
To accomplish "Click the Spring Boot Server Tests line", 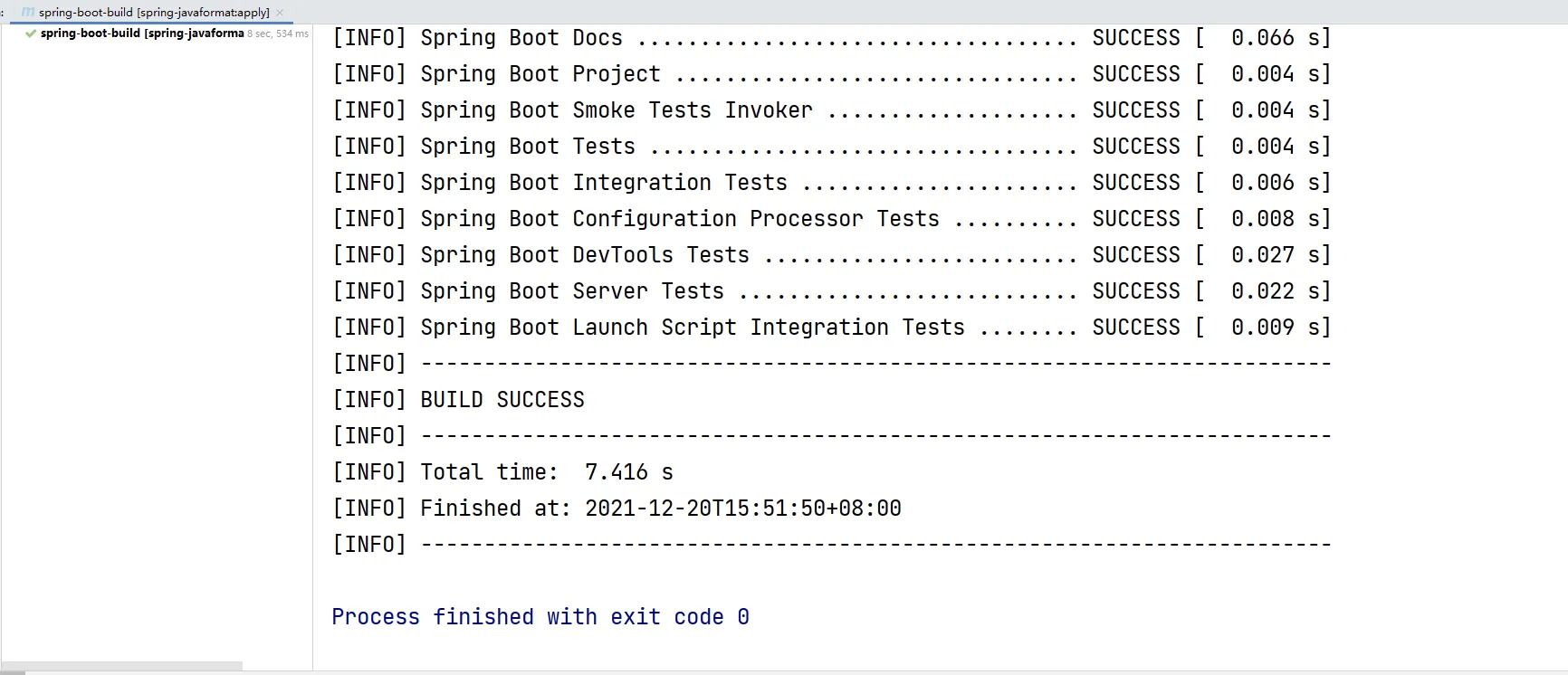I will [831, 291].
